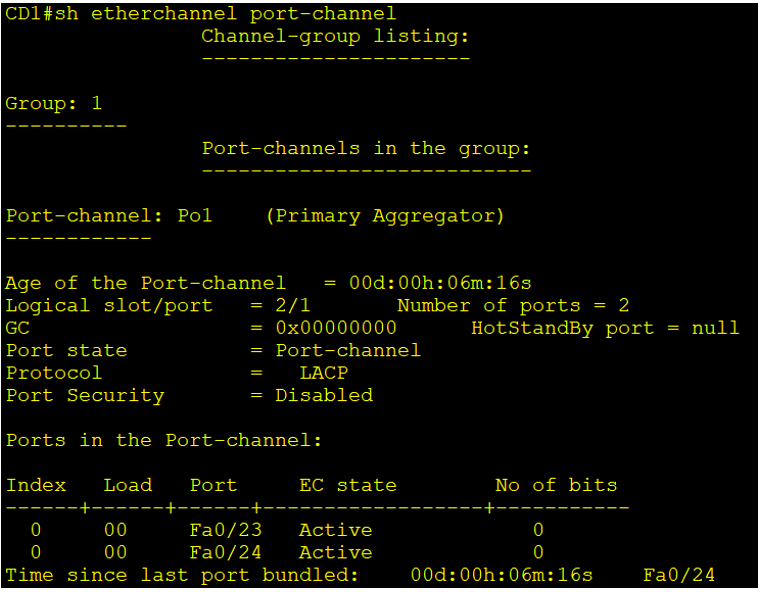Click the 'Active' state on the Fa0/24 row

(x=335, y=552)
